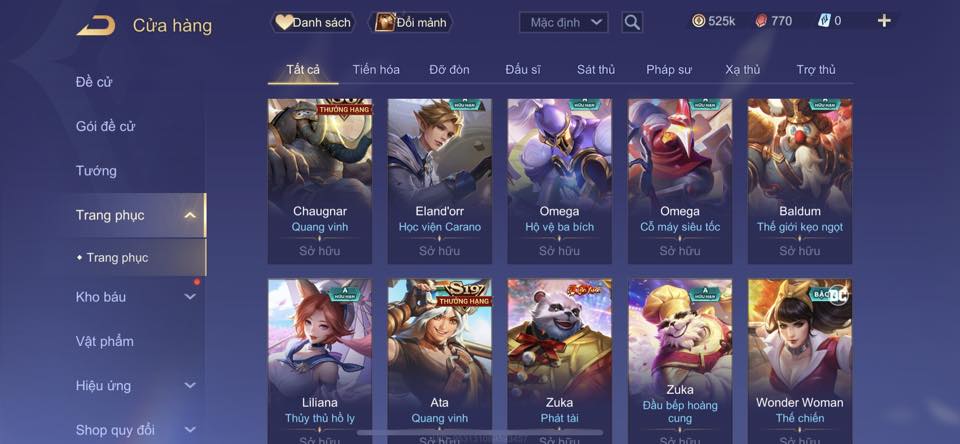Switch to the Pháp sư tab

[x=669, y=70]
